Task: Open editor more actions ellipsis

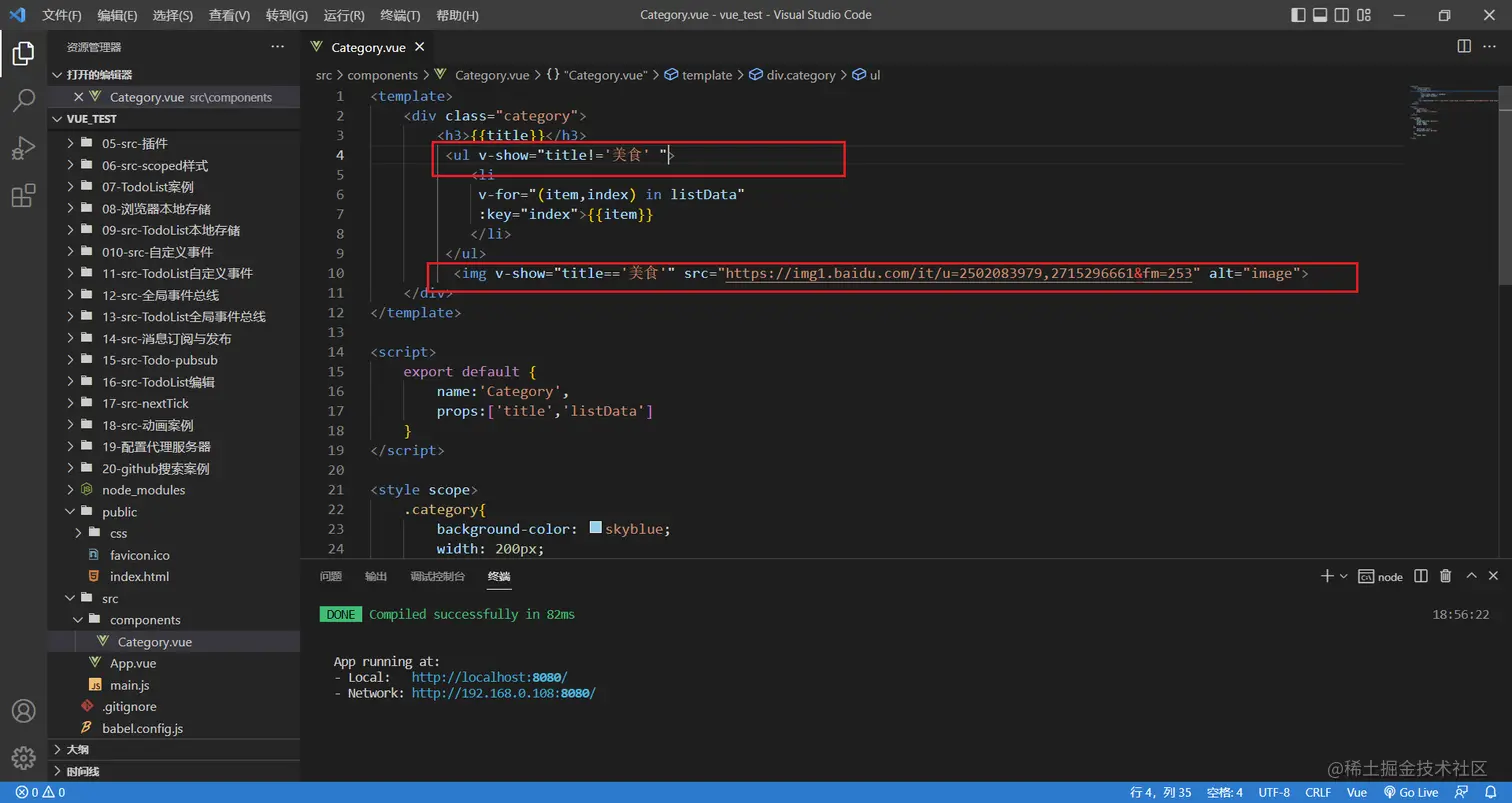Action: pyautogui.click(x=1492, y=46)
